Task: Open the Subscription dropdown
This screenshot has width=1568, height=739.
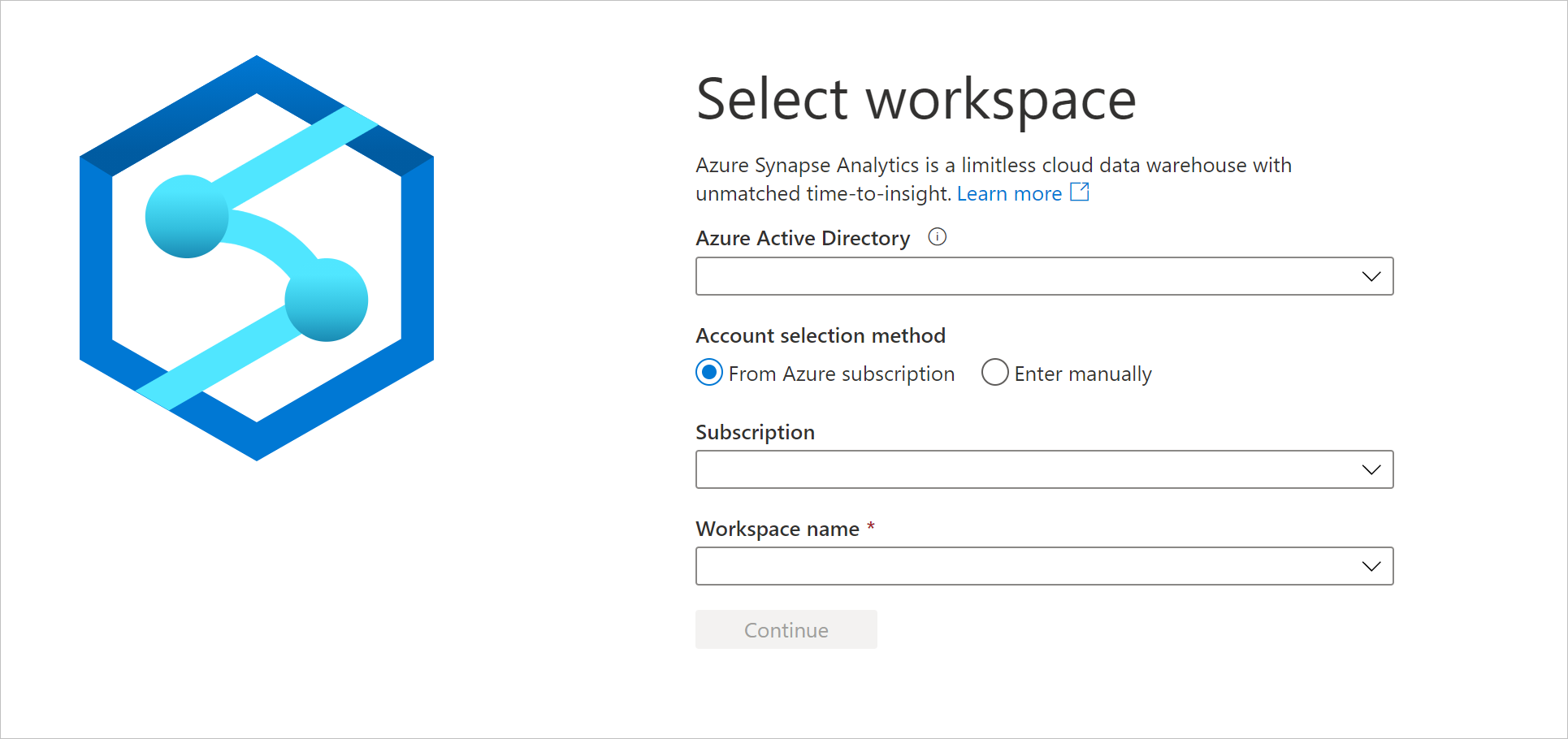Action: [x=1044, y=469]
